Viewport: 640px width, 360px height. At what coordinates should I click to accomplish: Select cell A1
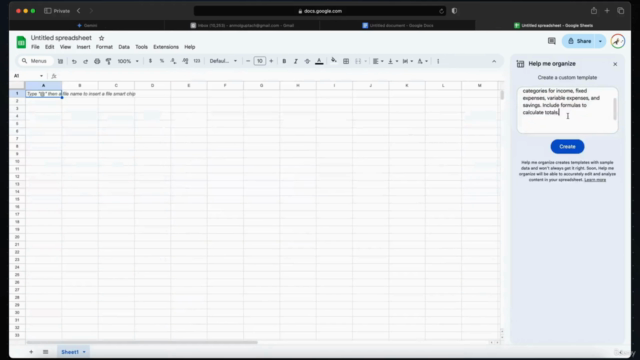pos(43,93)
